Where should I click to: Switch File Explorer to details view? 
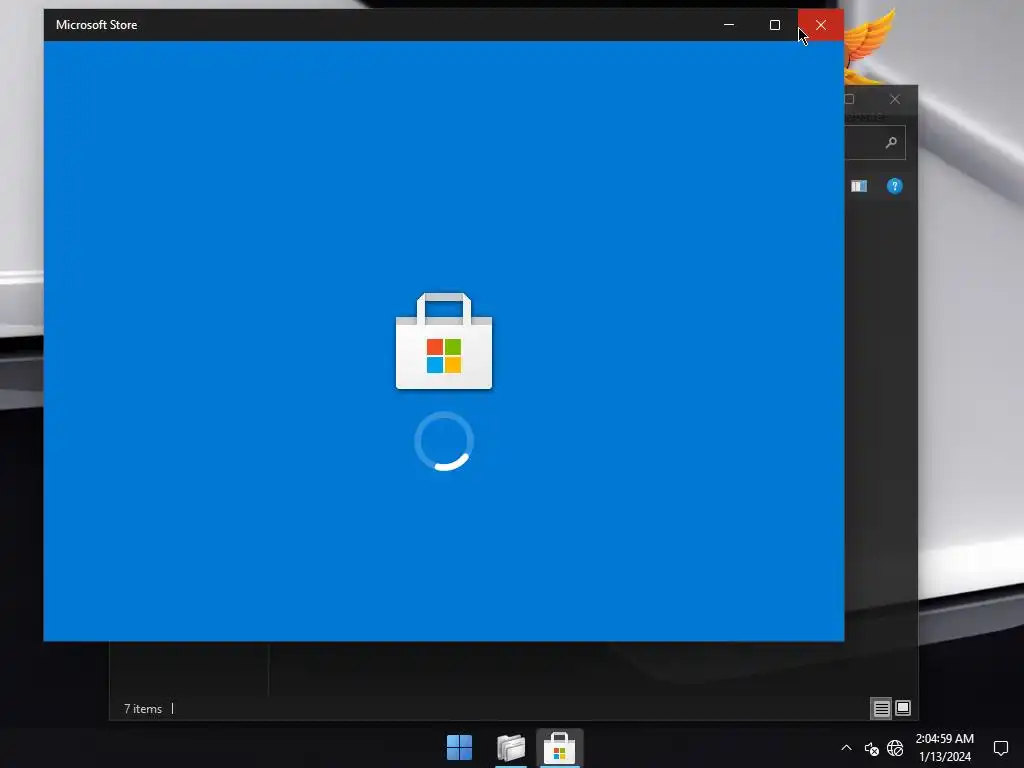[881, 709]
